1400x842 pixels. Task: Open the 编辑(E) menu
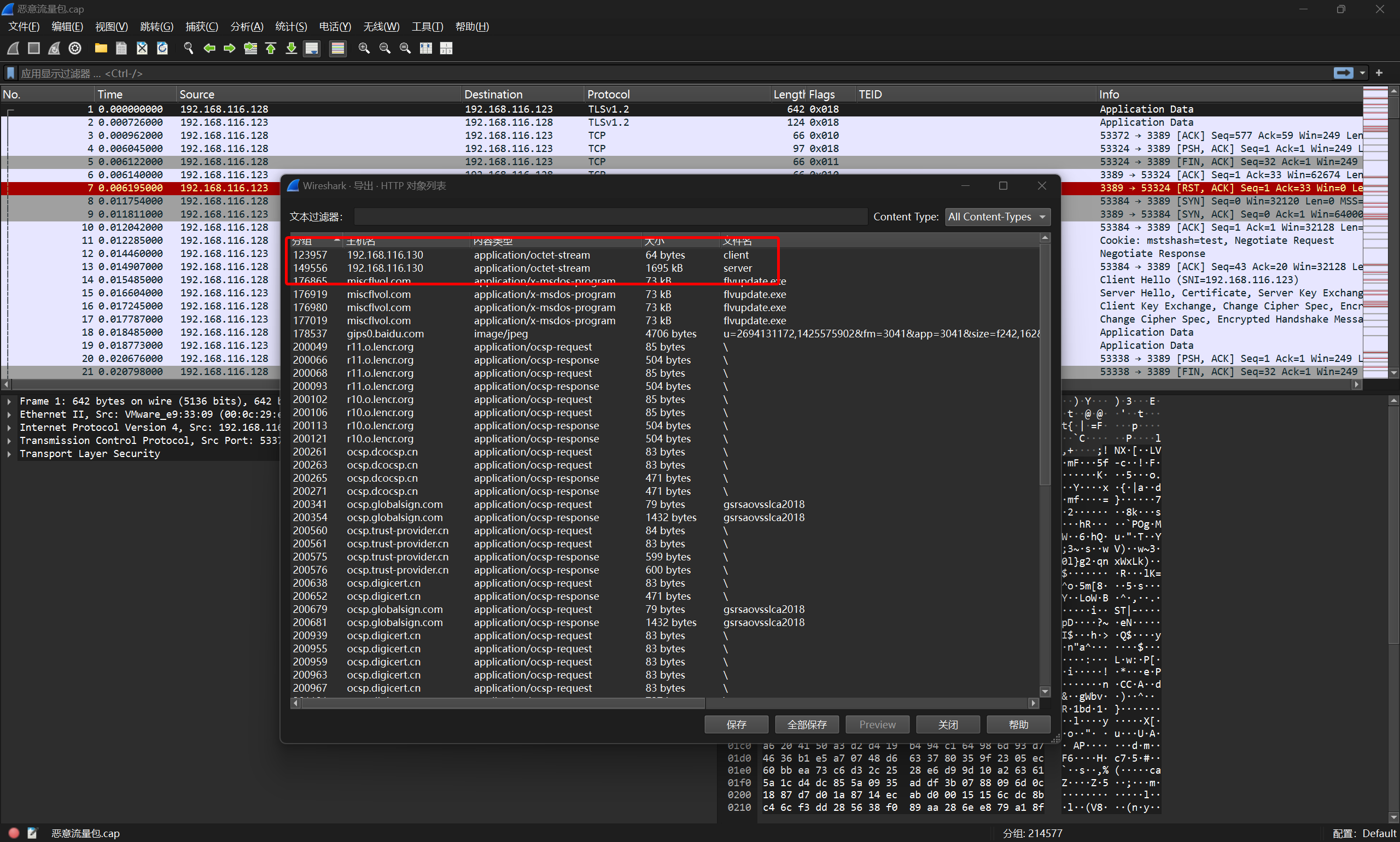coord(67,27)
